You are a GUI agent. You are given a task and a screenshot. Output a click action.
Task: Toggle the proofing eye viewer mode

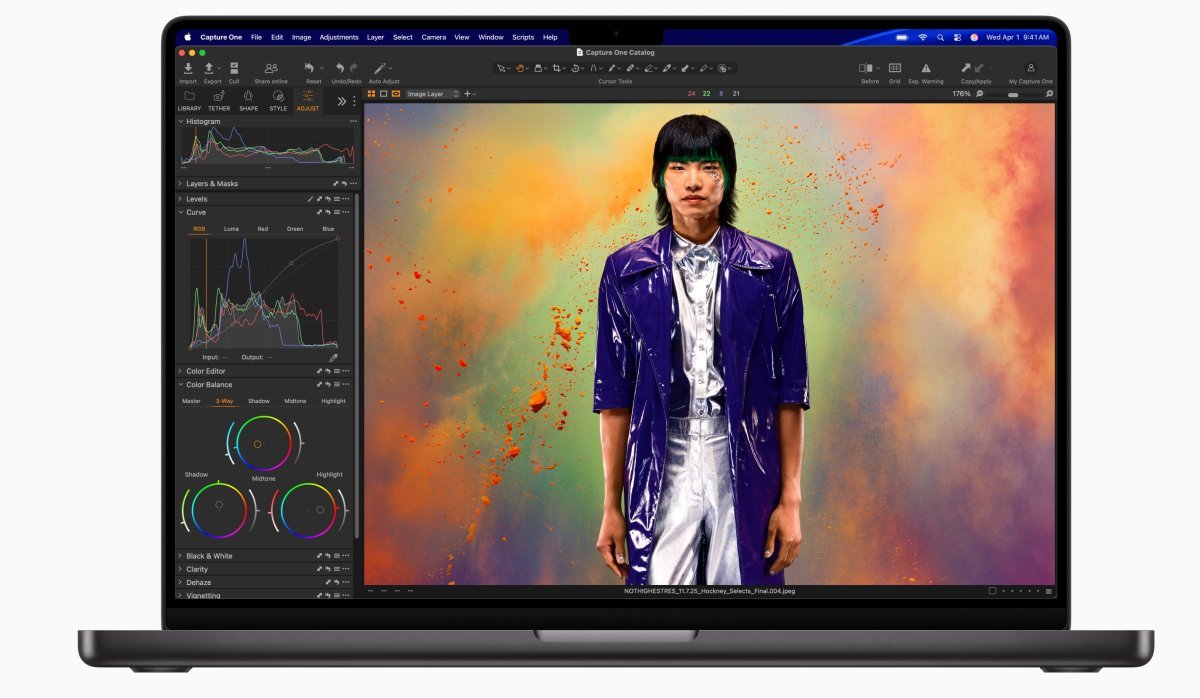[396, 94]
